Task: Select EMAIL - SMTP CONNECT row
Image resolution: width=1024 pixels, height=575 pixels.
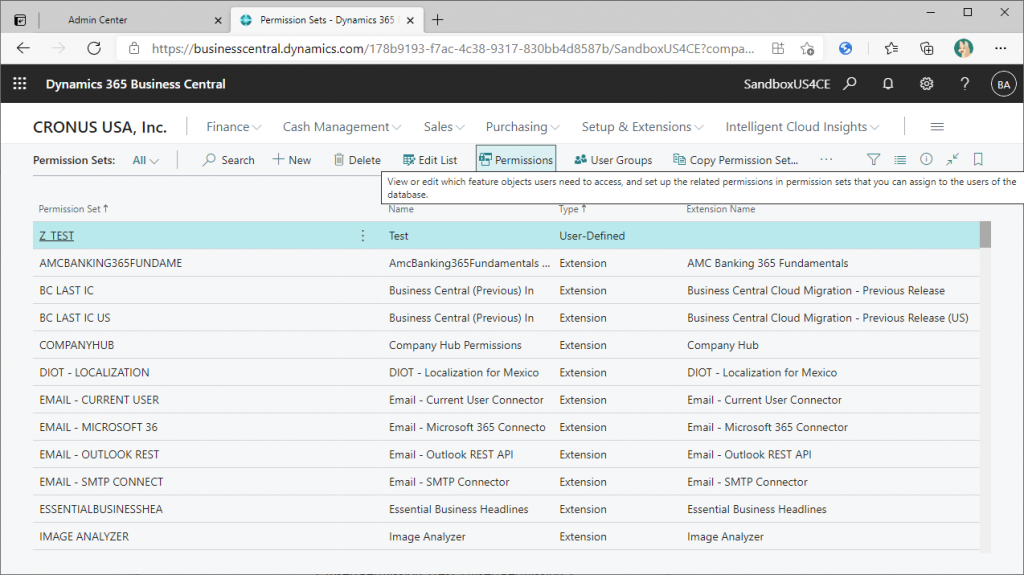Action: pos(506,482)
